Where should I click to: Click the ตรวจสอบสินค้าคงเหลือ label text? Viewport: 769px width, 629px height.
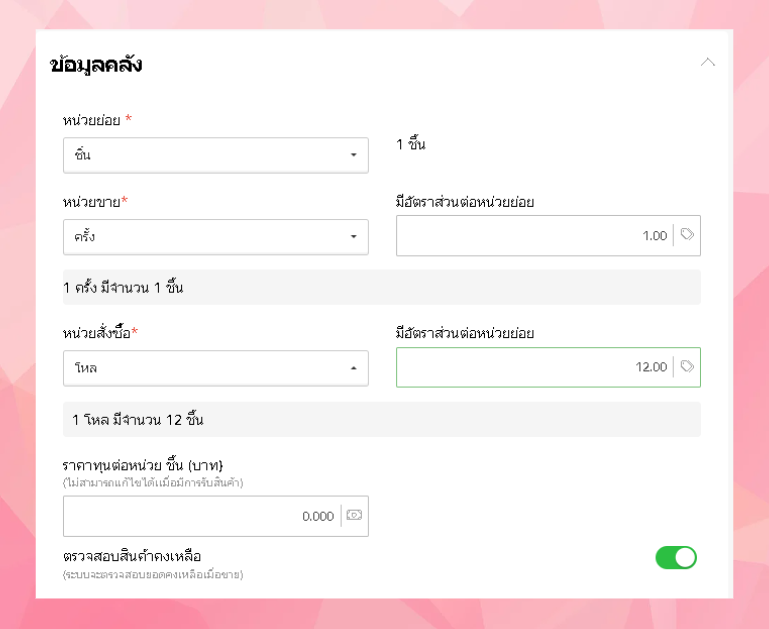tap(133, 556)
